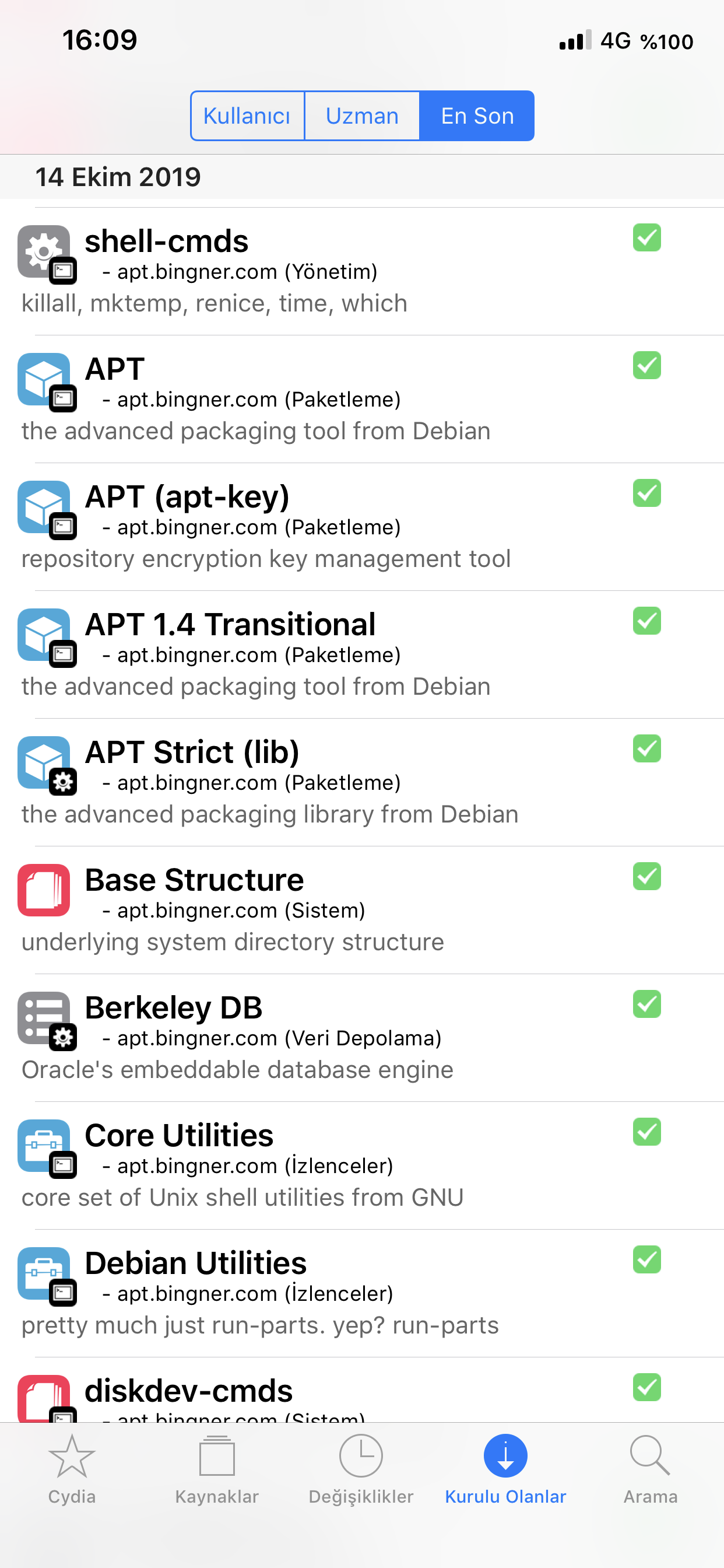
Task: Switch to the Kullanıcı segment
Action: 247,116
